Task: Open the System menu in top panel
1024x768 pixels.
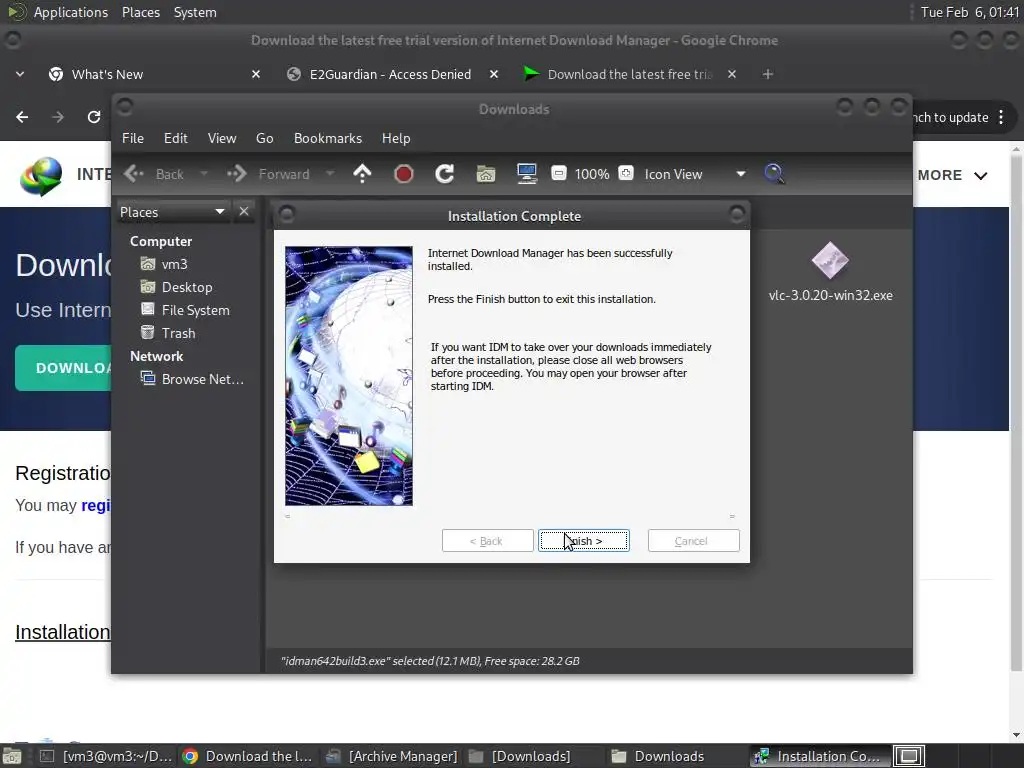Action: (x=195, y=12)
